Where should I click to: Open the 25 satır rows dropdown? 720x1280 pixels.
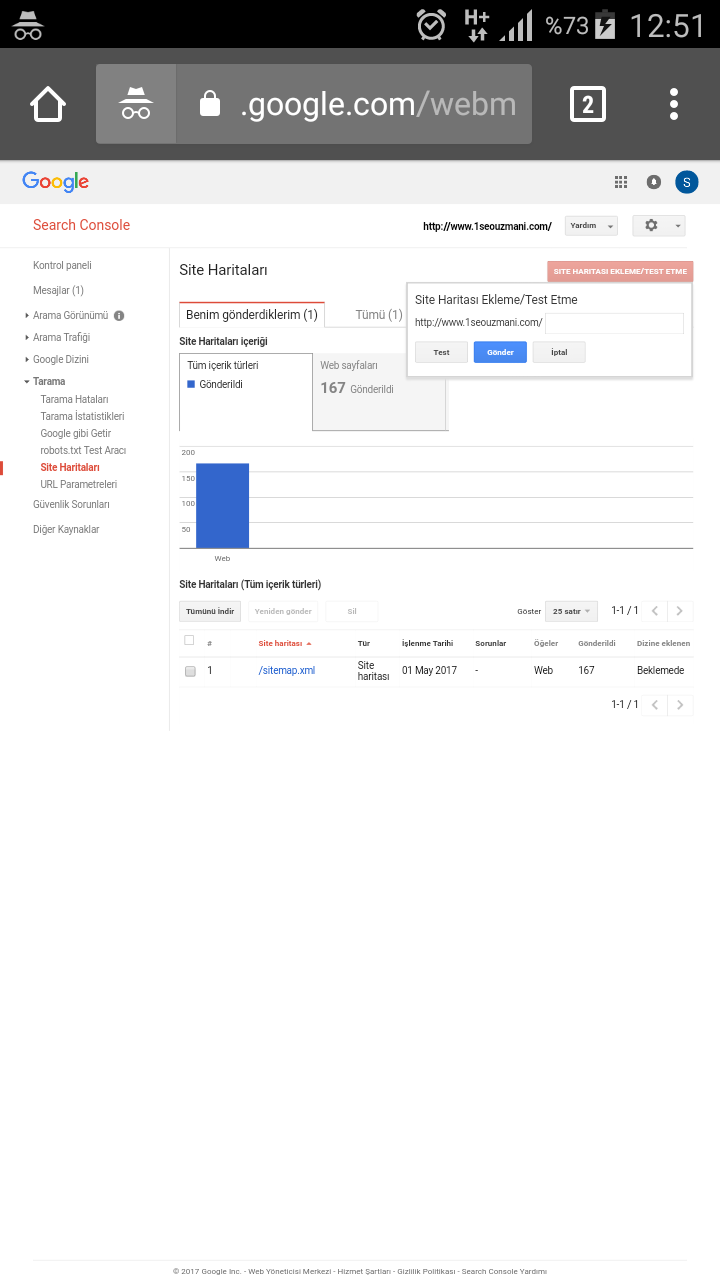coord(571,611)
